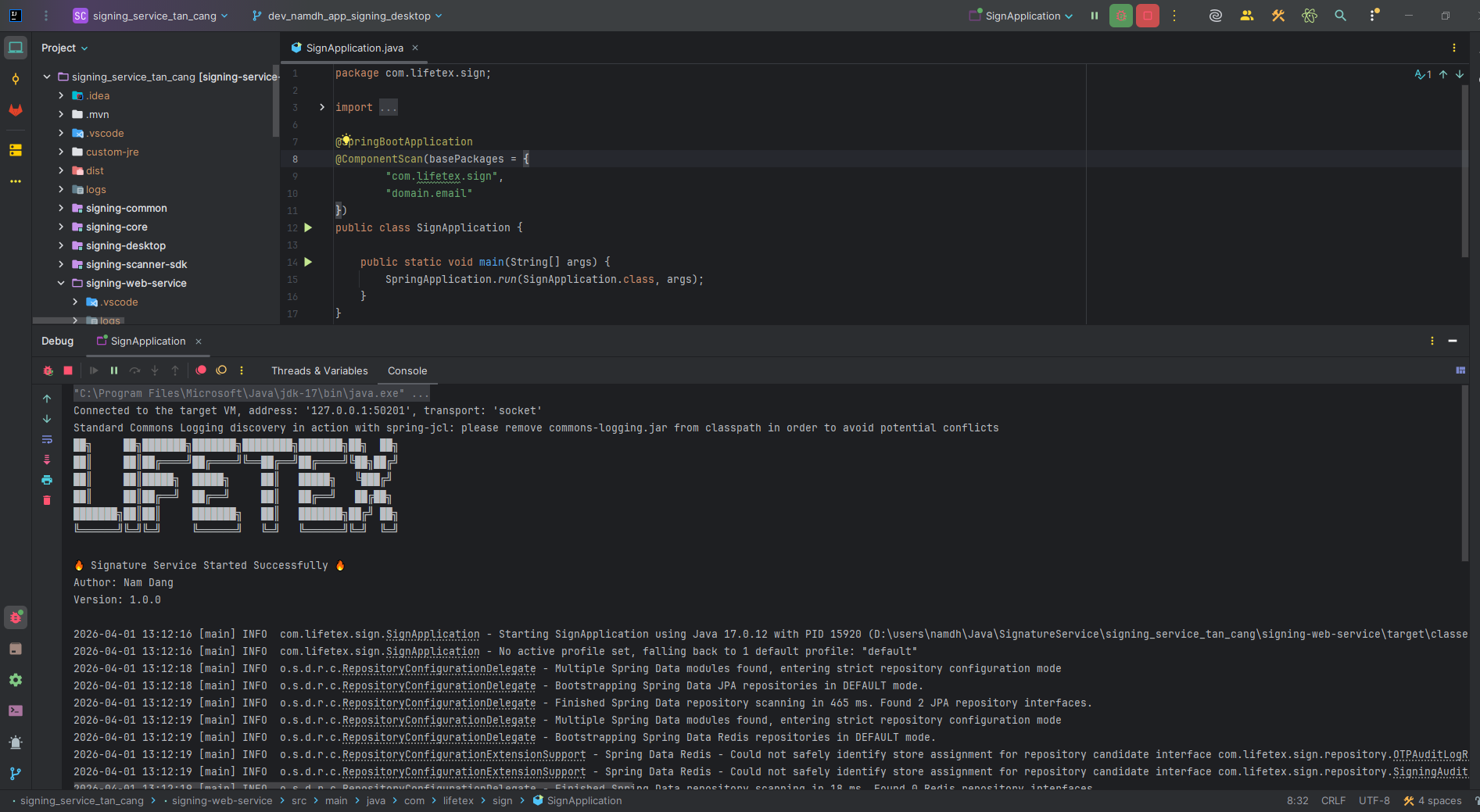The image size is (1480, 812).
Task: Click the Rerun debug bug icon
Action: (x=48, y=370)
